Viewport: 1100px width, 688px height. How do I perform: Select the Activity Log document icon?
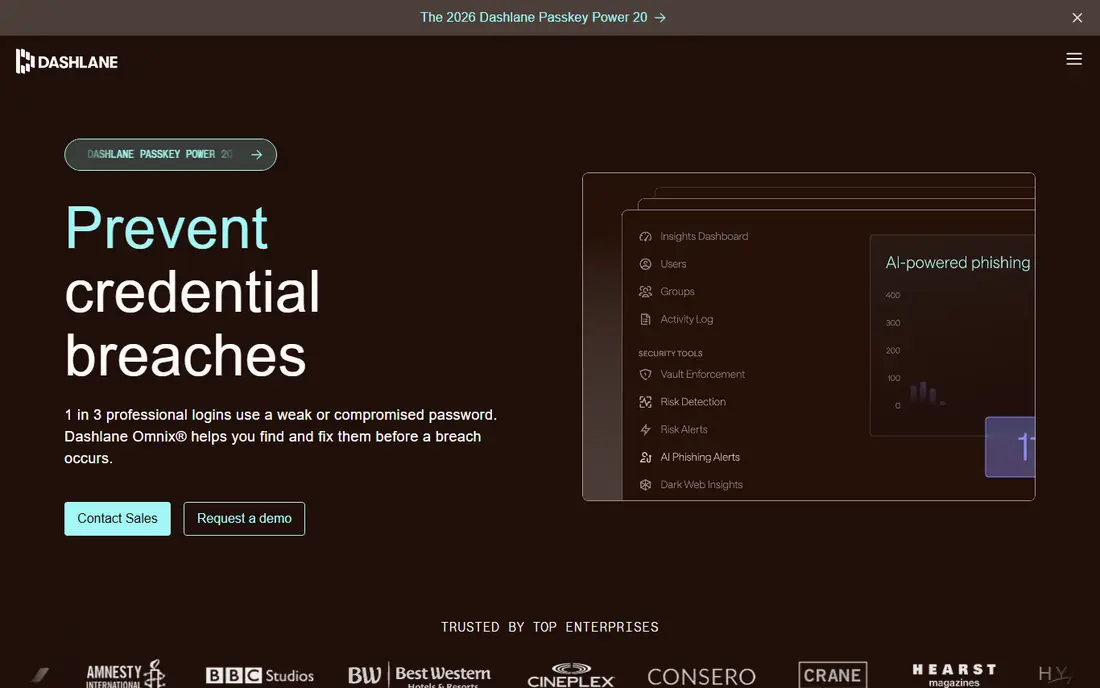point(645,319)
